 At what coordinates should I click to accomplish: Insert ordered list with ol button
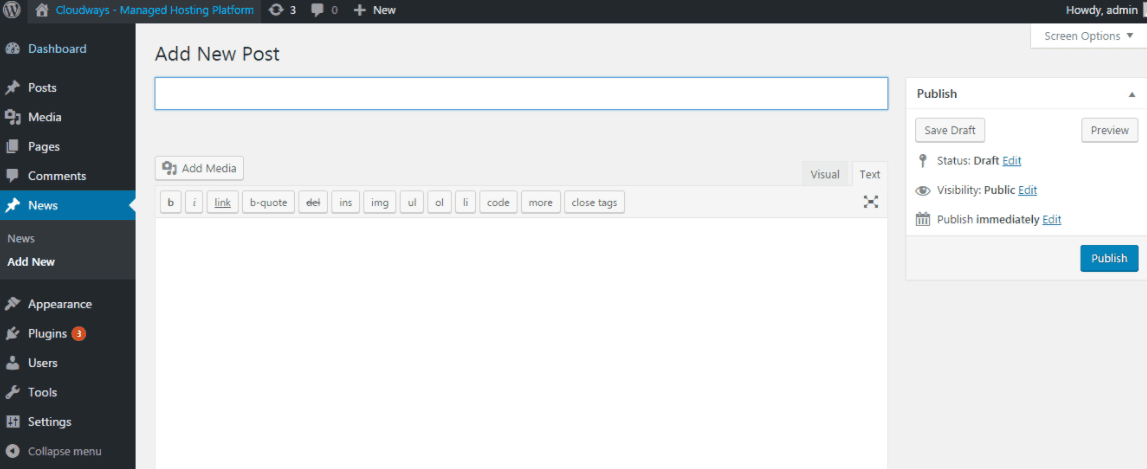440,203
